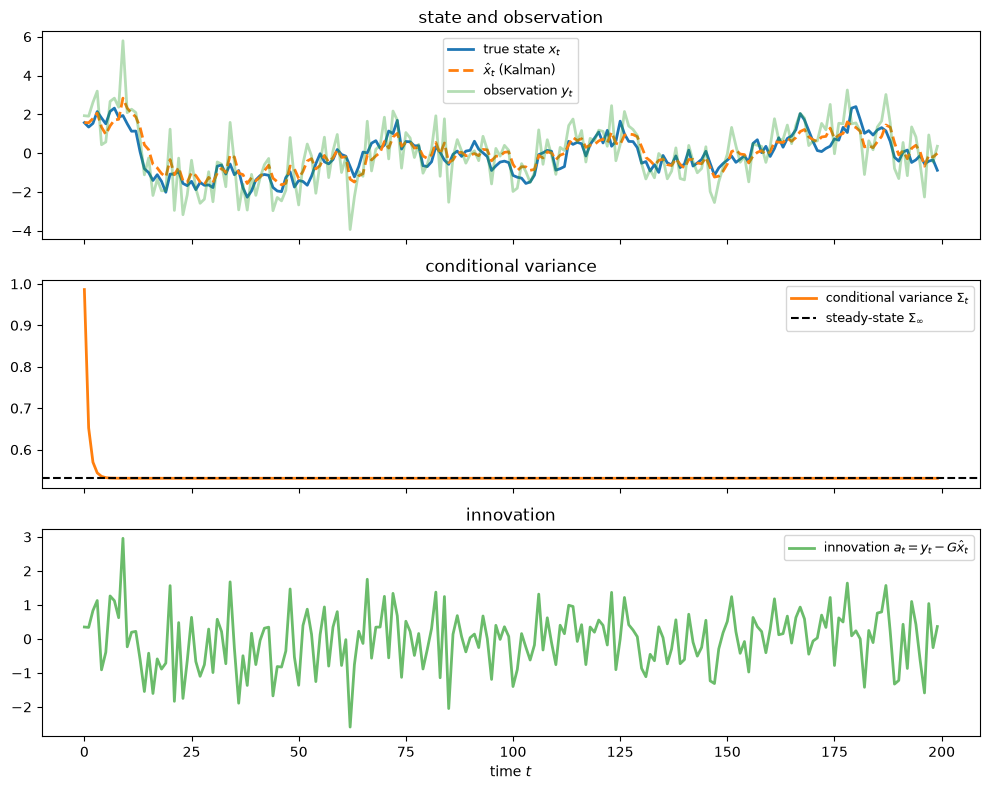Image resolution: width=989 pixels, height=790 pixels.
Task: Click x-axis tick label "150"
Action: coord(727,752)
